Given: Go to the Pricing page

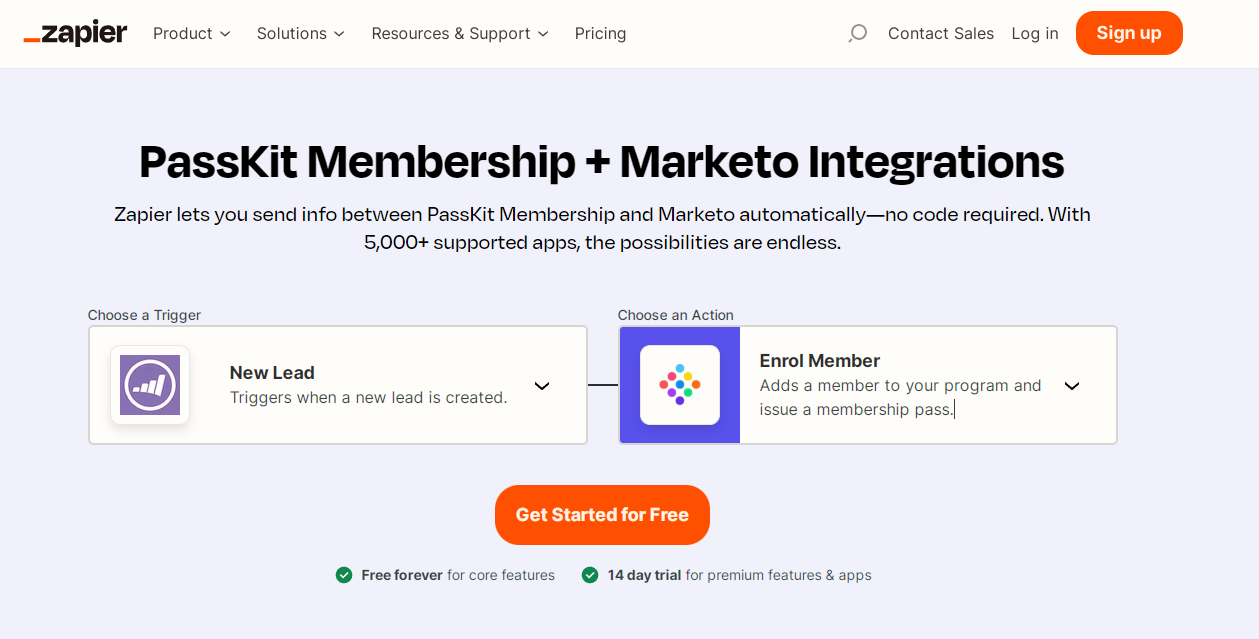Looking at the screenshot, I should pos(600,34).
